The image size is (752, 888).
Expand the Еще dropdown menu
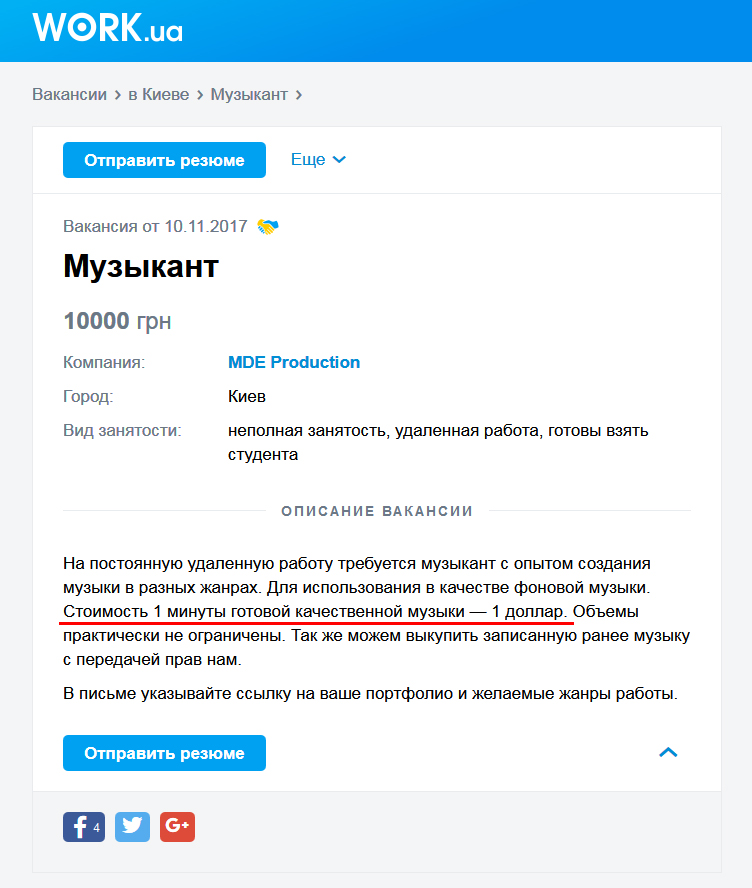click(318, 160)
